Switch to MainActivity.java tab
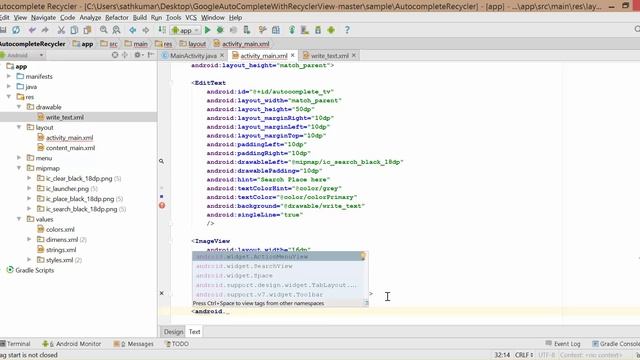The image size is (640, 360). click(x=193, y=56)
